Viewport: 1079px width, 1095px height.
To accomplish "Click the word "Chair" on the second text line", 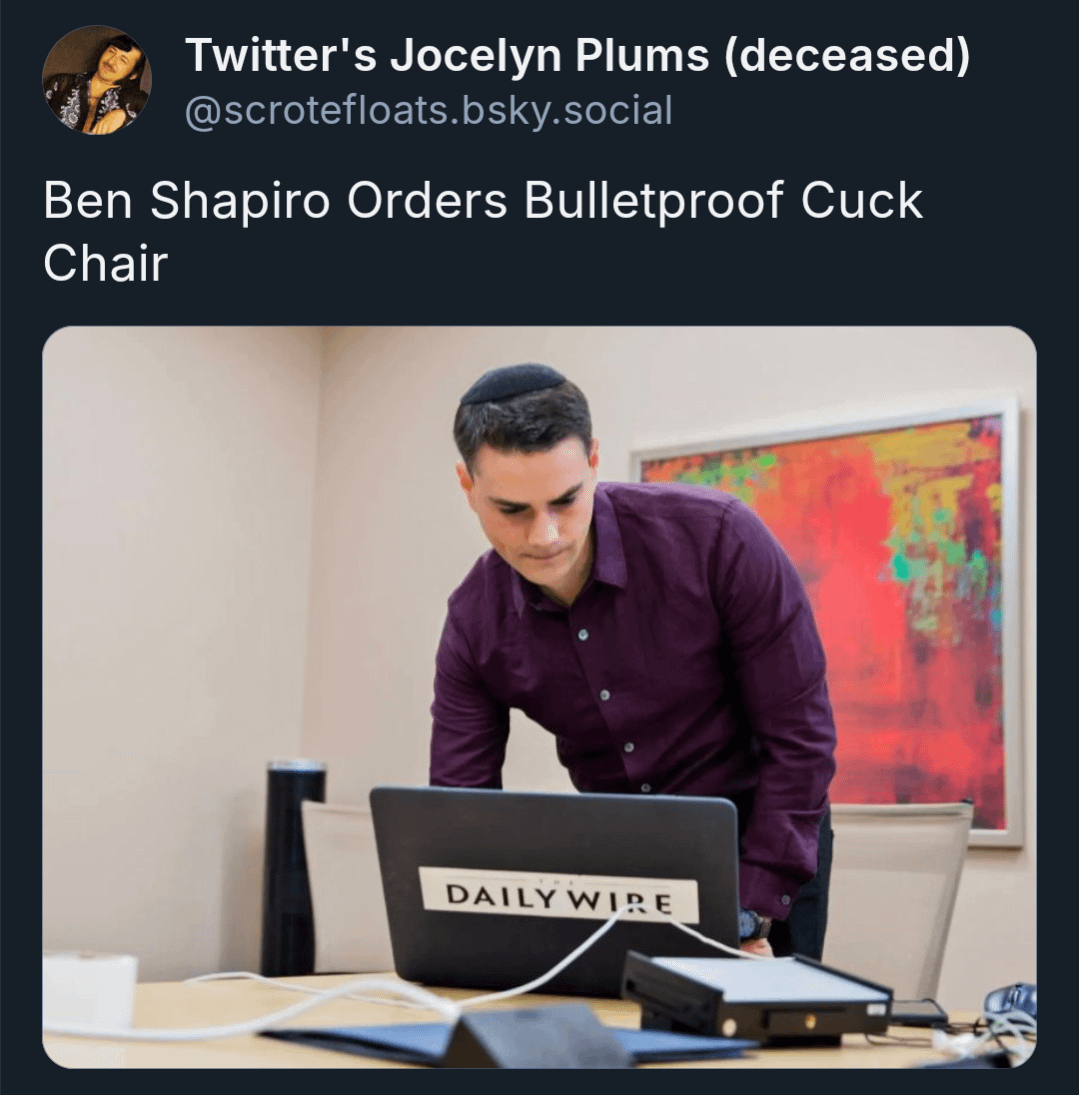I will point(105,263).
